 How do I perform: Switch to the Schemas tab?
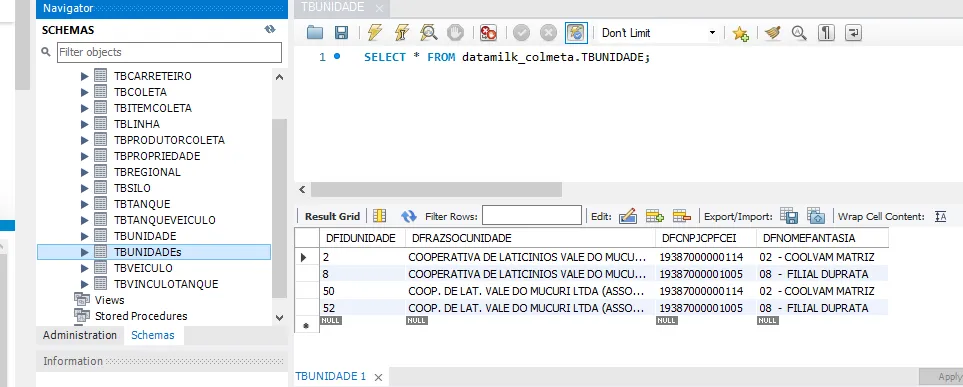[153, 335]
